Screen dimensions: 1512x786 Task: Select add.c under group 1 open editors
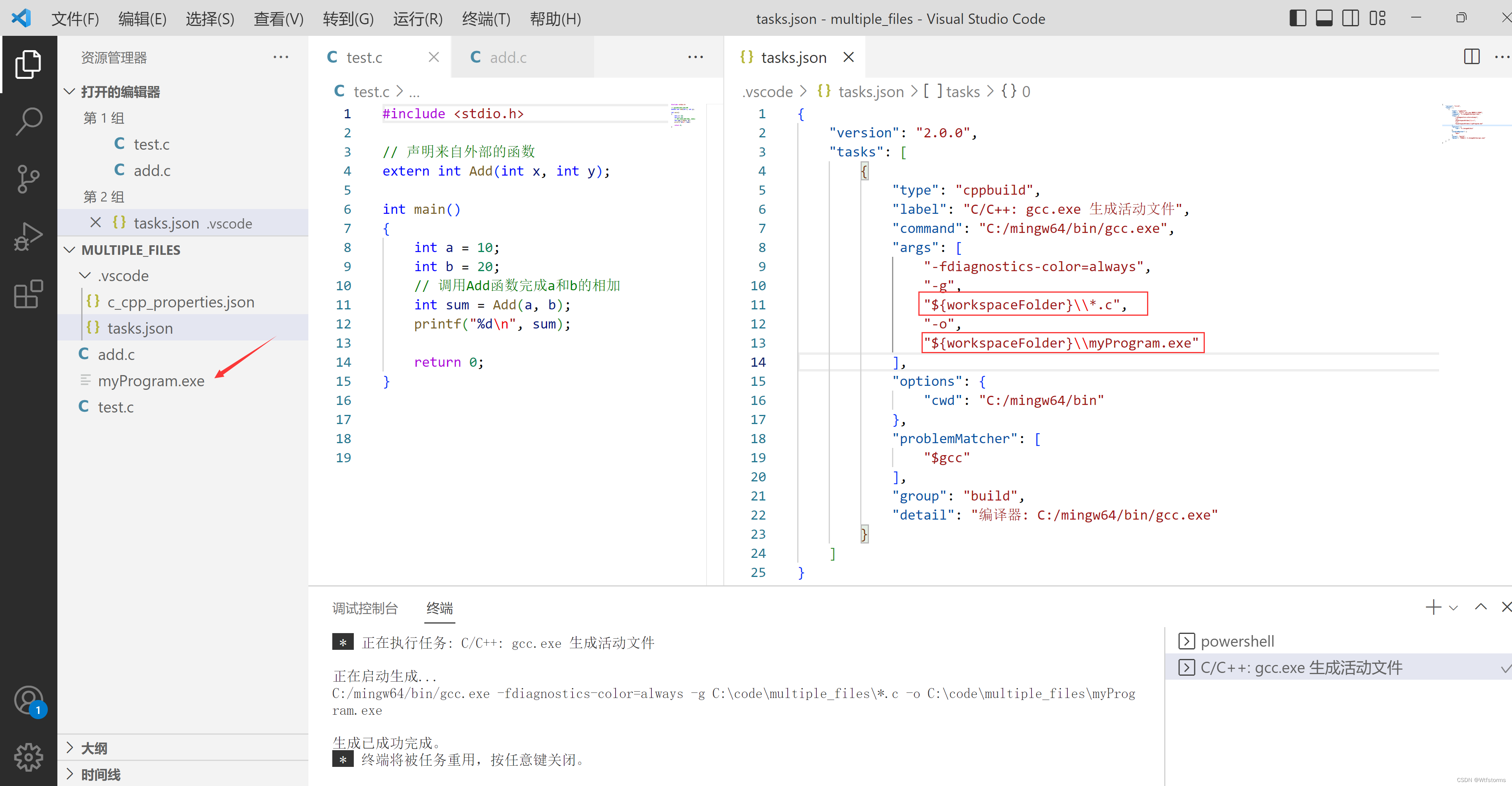tap(183, 170)
